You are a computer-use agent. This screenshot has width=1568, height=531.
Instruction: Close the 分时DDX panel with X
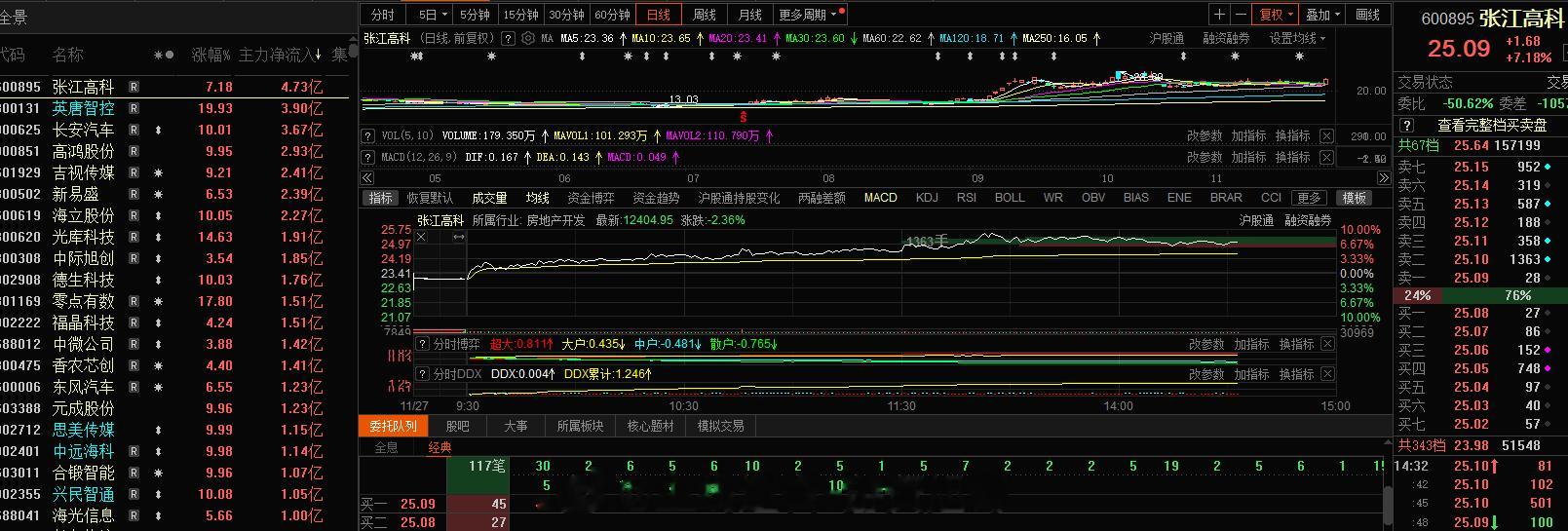[1326, 374]
